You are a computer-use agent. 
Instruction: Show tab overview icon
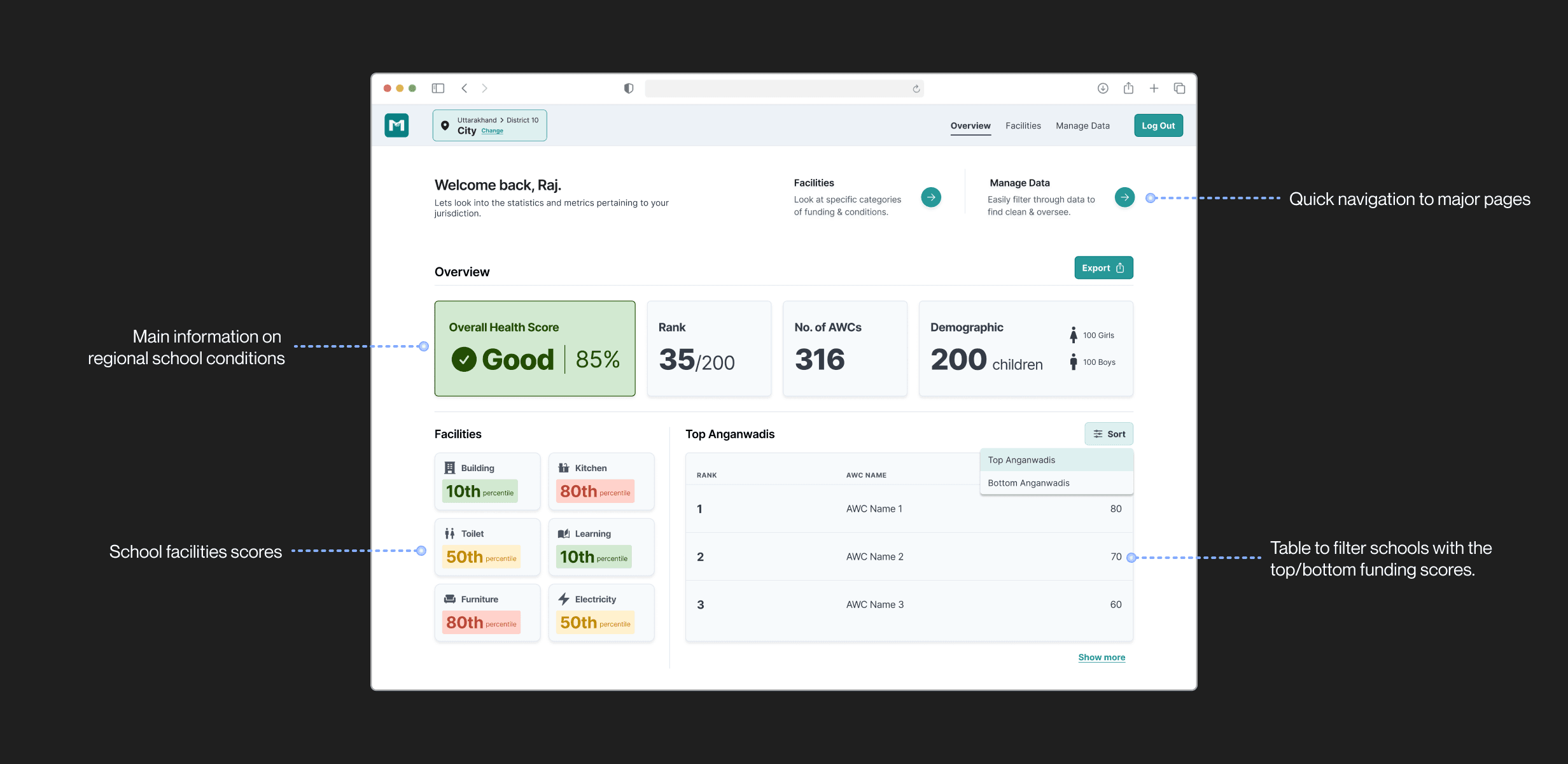[1179, 88]
